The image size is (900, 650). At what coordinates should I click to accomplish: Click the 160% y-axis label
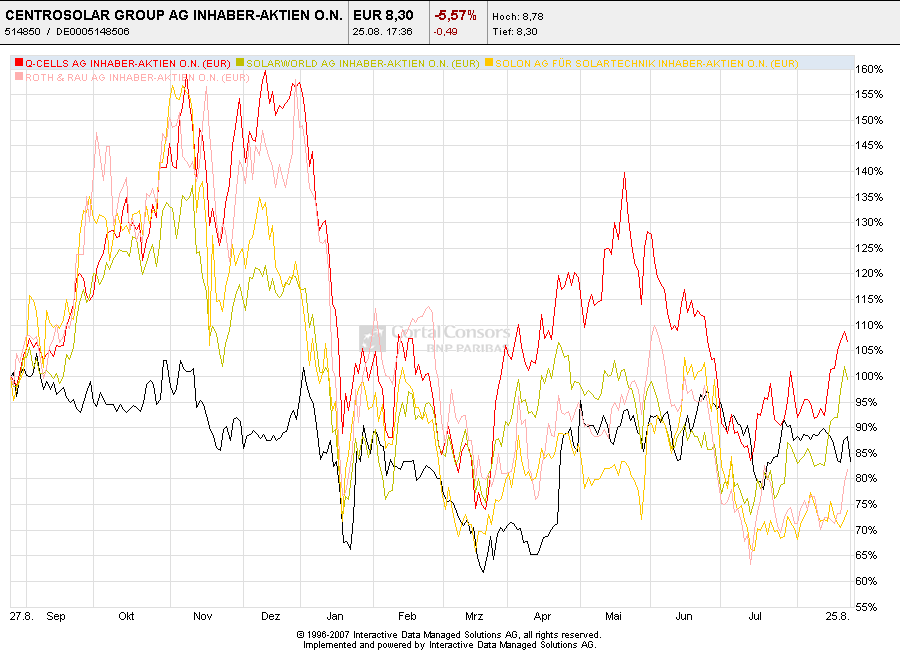[869, 69]
